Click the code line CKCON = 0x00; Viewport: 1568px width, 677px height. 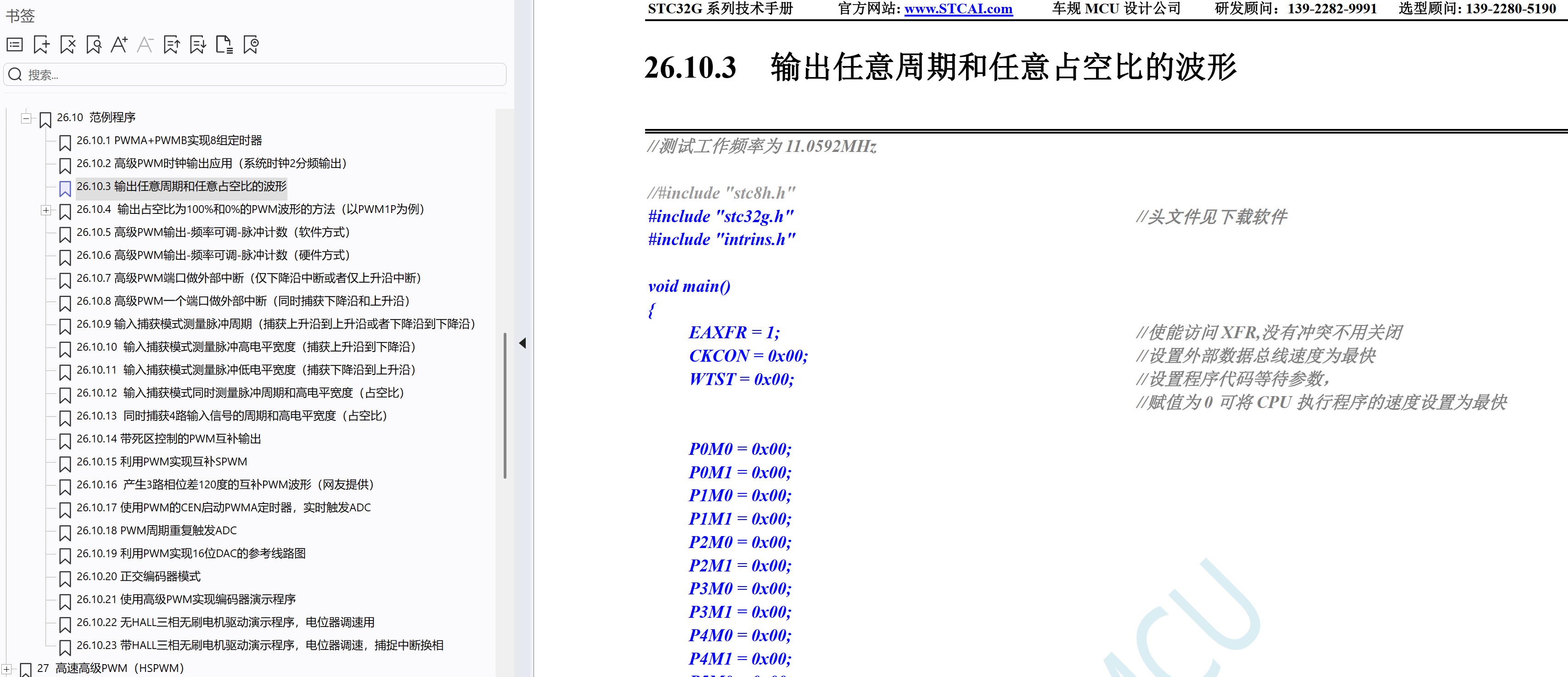pos(748,356)
